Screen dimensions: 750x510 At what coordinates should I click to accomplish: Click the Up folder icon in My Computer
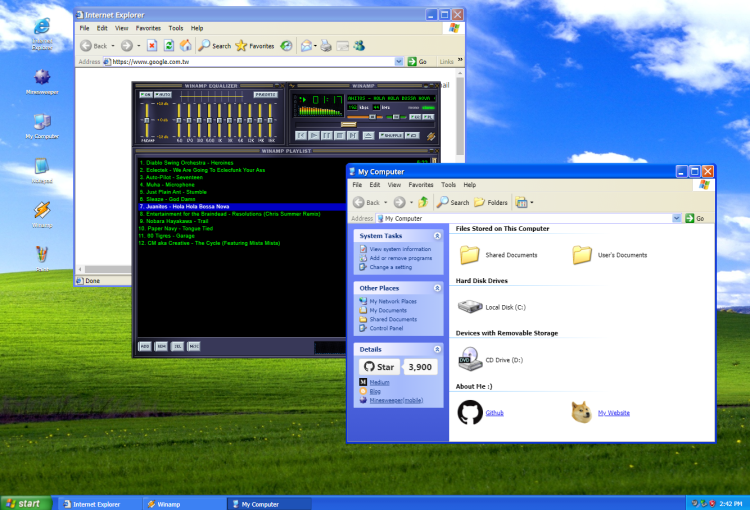[x=423, y=202]
